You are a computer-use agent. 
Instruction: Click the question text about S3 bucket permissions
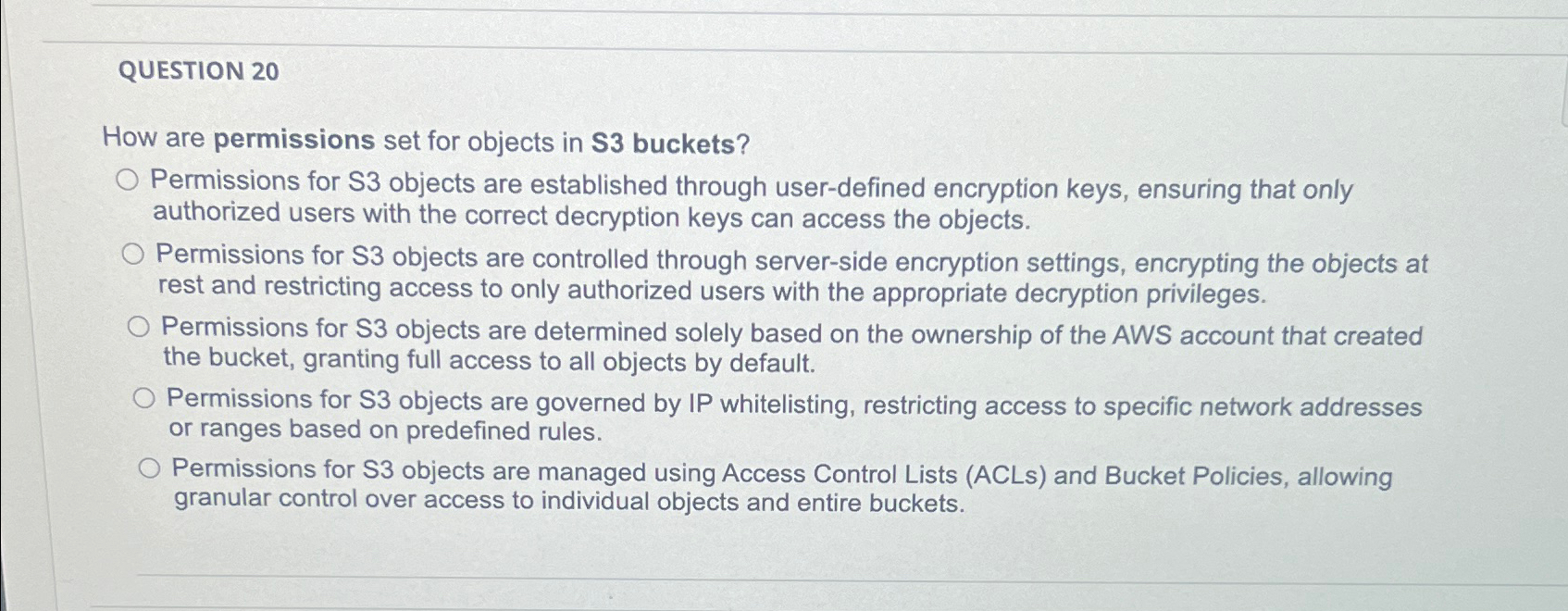point(426,142)
